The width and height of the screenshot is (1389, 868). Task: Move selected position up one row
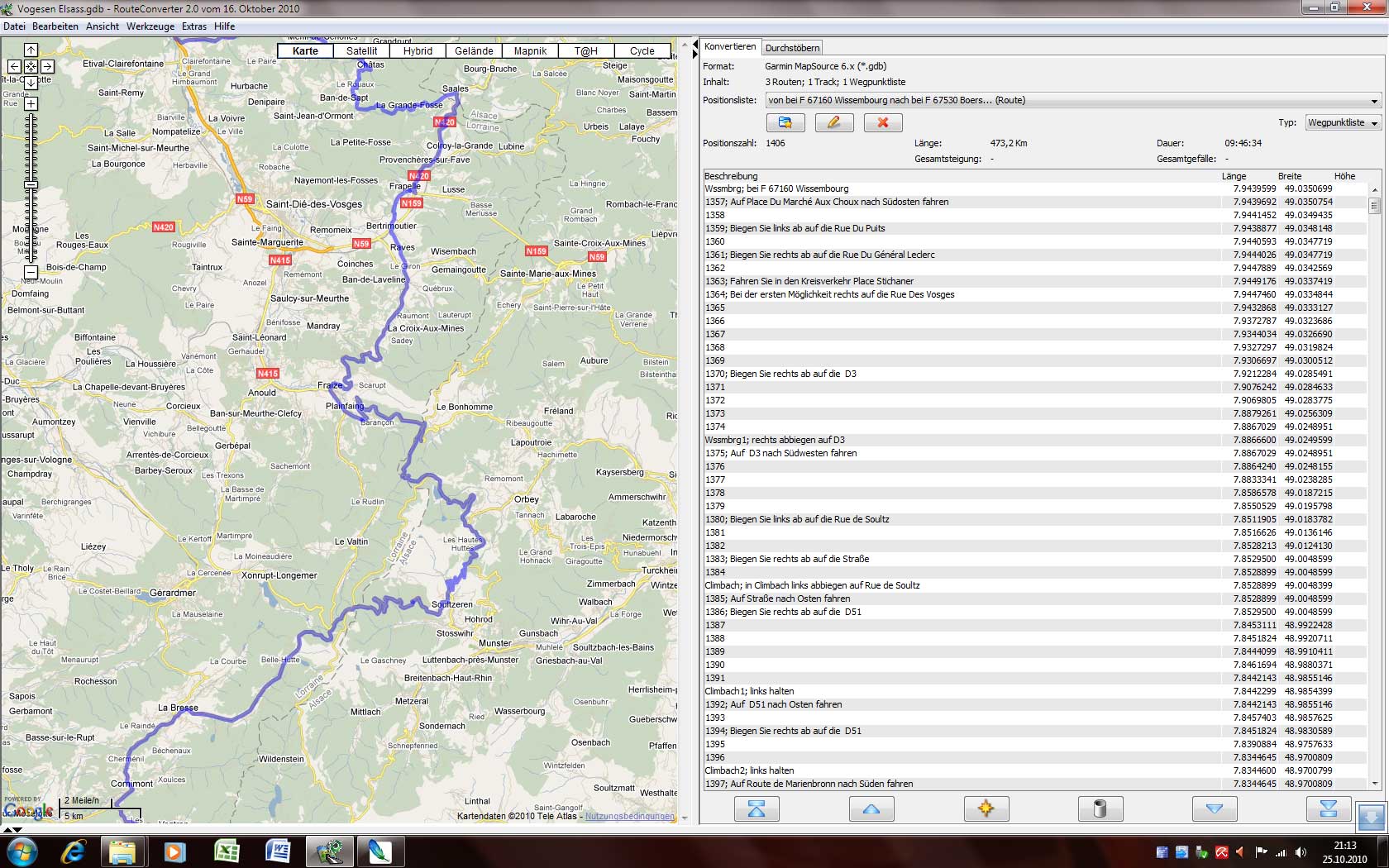tap(871, 808)
